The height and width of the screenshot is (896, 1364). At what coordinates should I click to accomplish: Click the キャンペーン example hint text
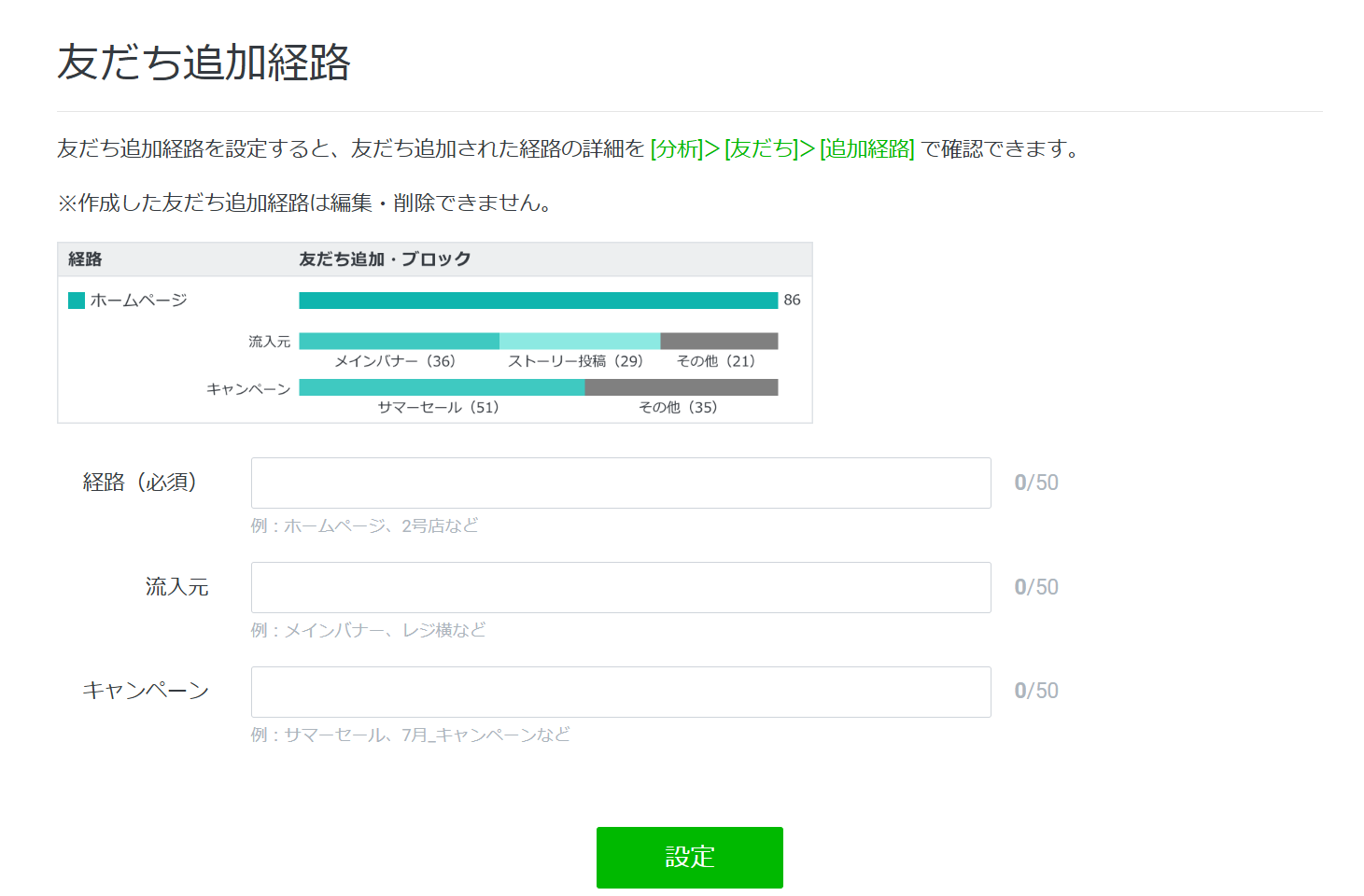pos(410,735)
